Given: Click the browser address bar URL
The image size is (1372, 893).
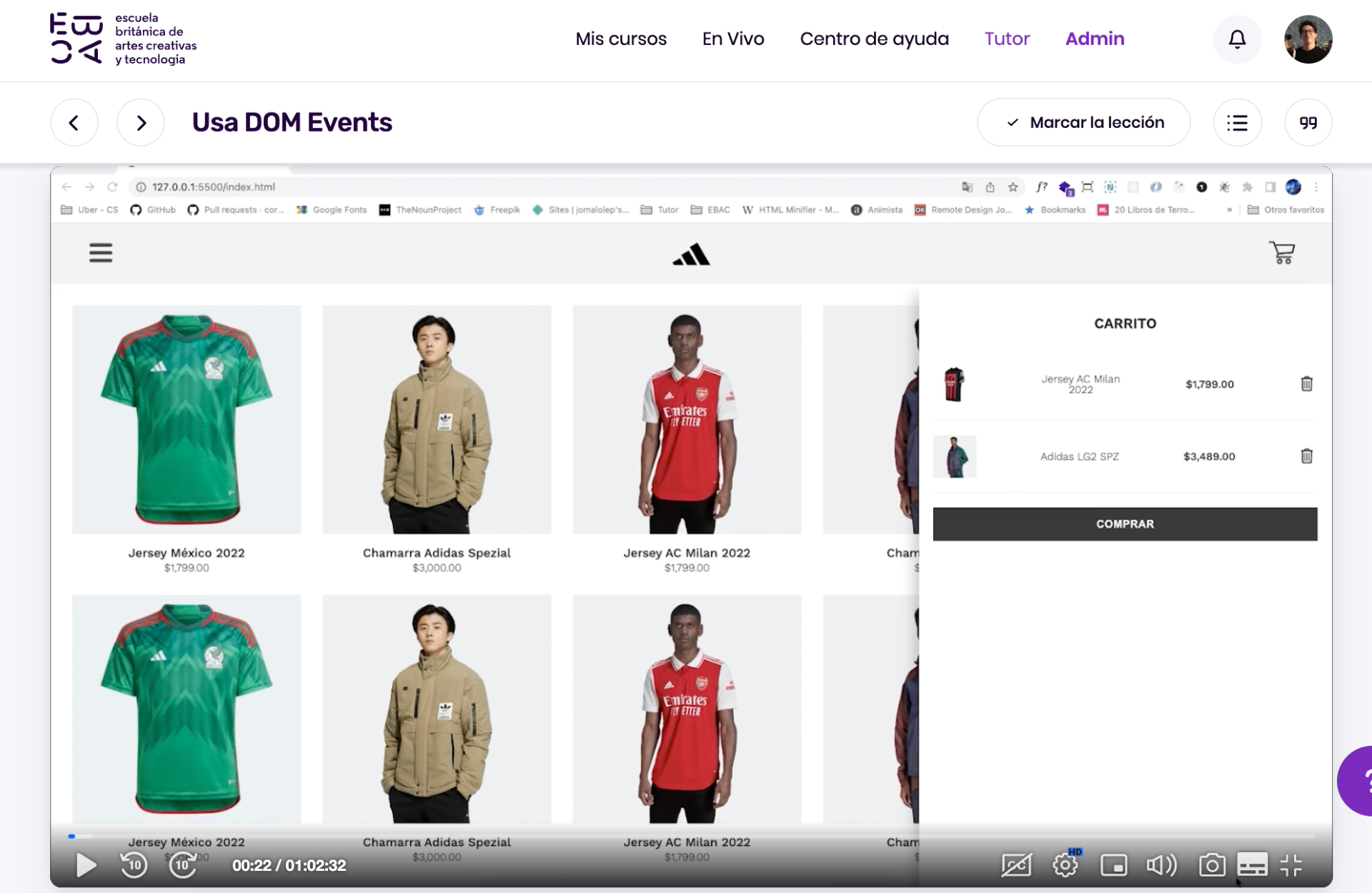Looking at the screenshot, I should pos(213,187).
